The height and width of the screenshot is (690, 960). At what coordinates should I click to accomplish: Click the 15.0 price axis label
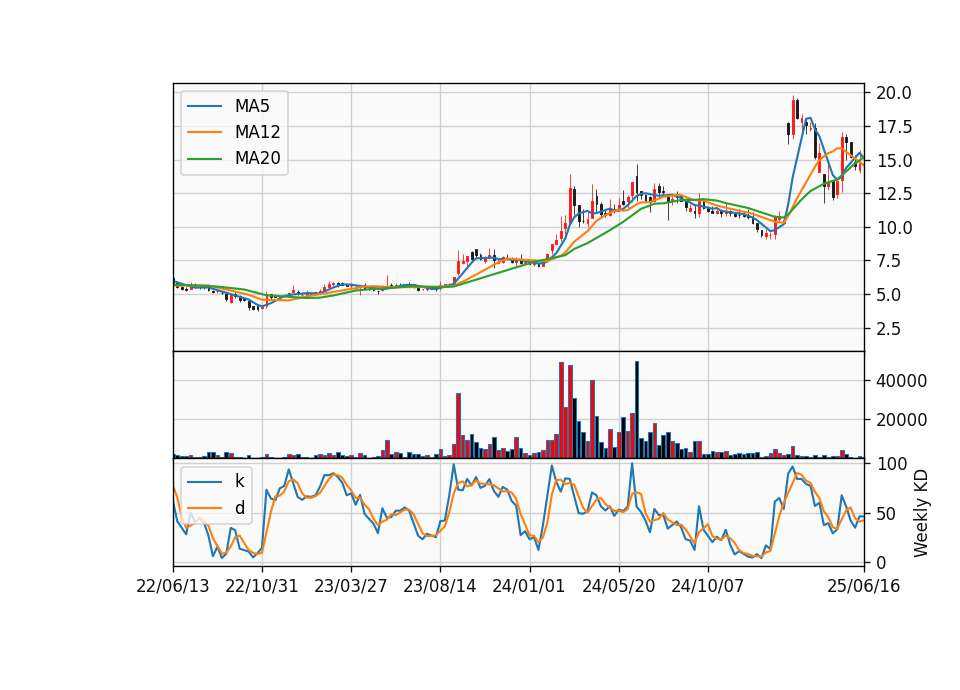pos(894,161)
